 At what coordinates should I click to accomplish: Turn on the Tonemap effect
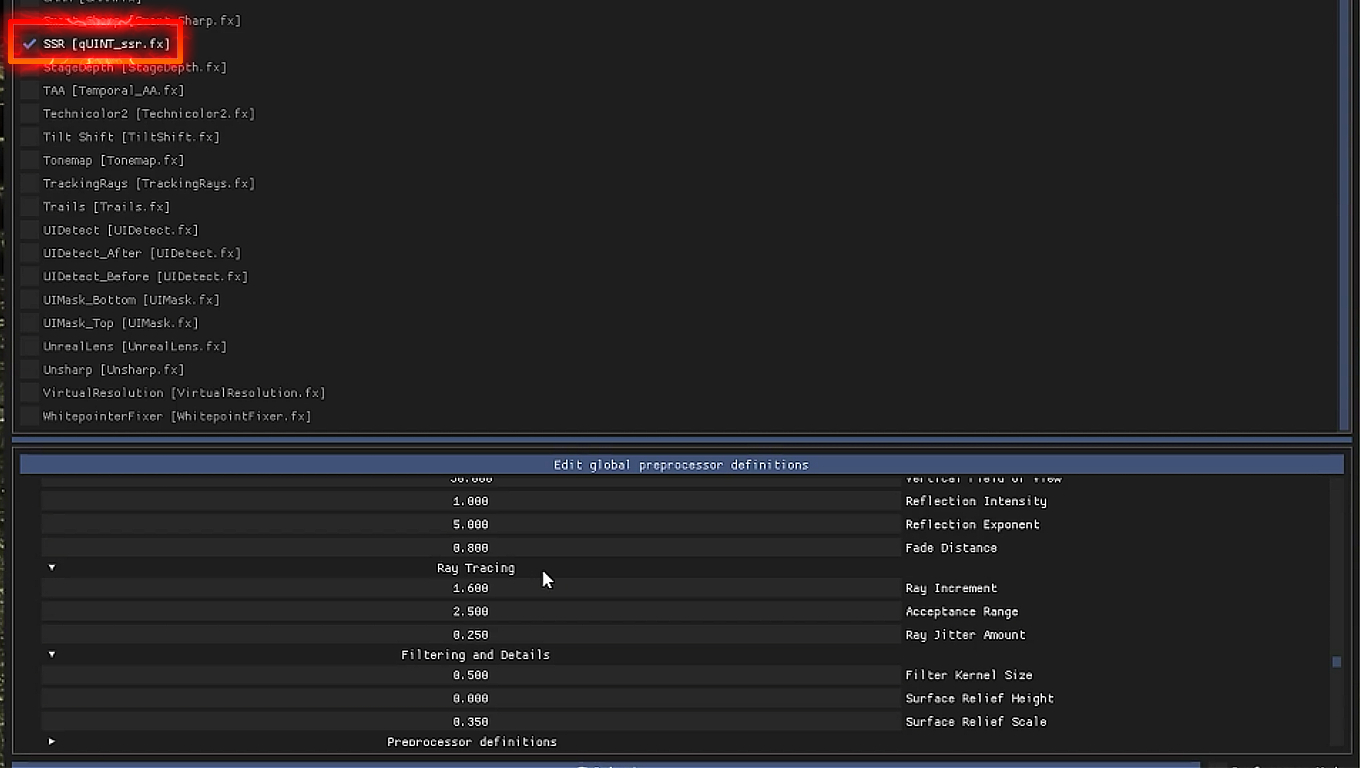pos(30,160)
